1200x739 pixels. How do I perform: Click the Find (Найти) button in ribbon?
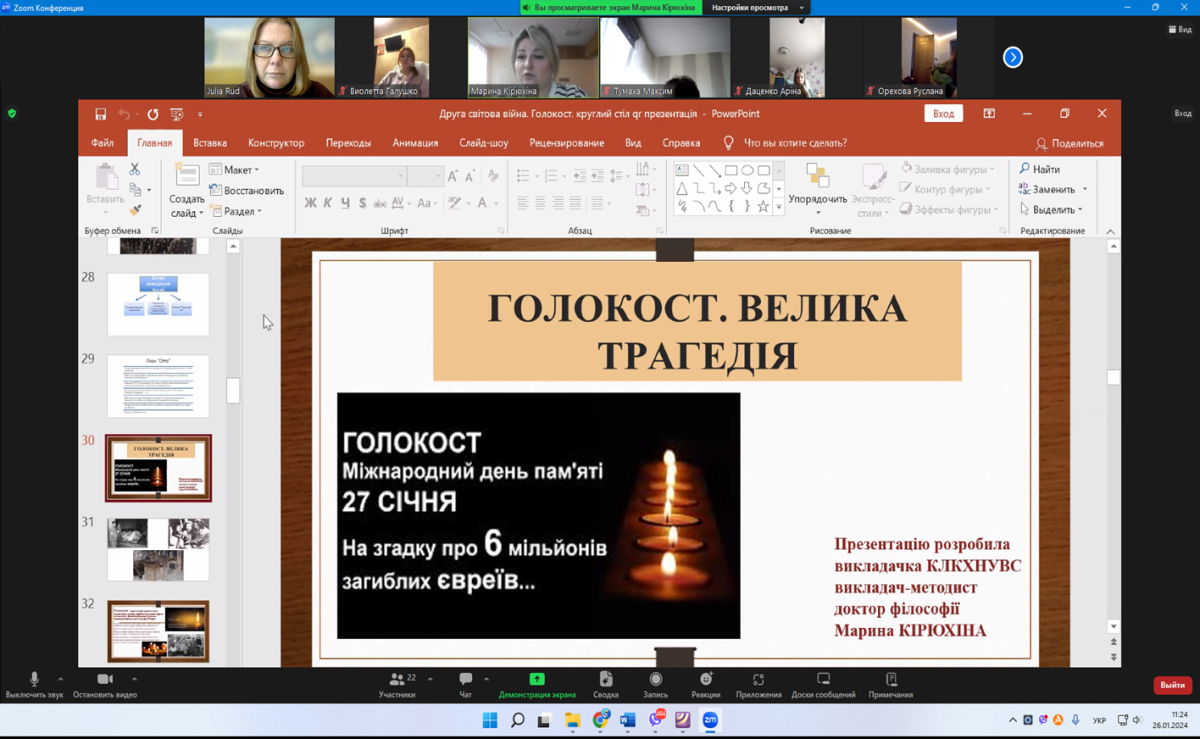pos(1040,169)
